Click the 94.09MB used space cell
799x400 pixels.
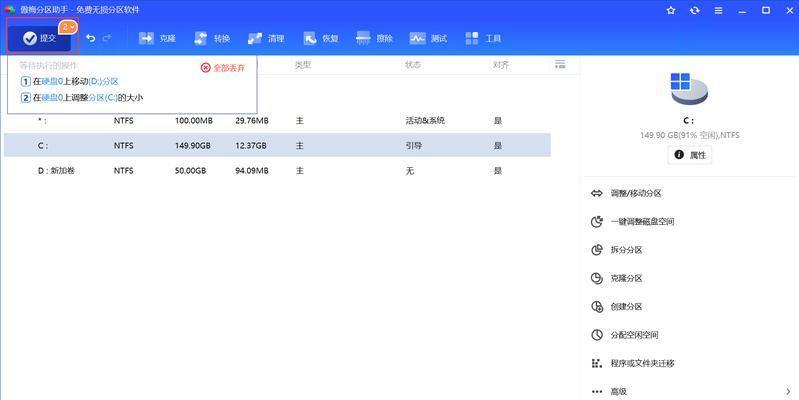(252, 171)
